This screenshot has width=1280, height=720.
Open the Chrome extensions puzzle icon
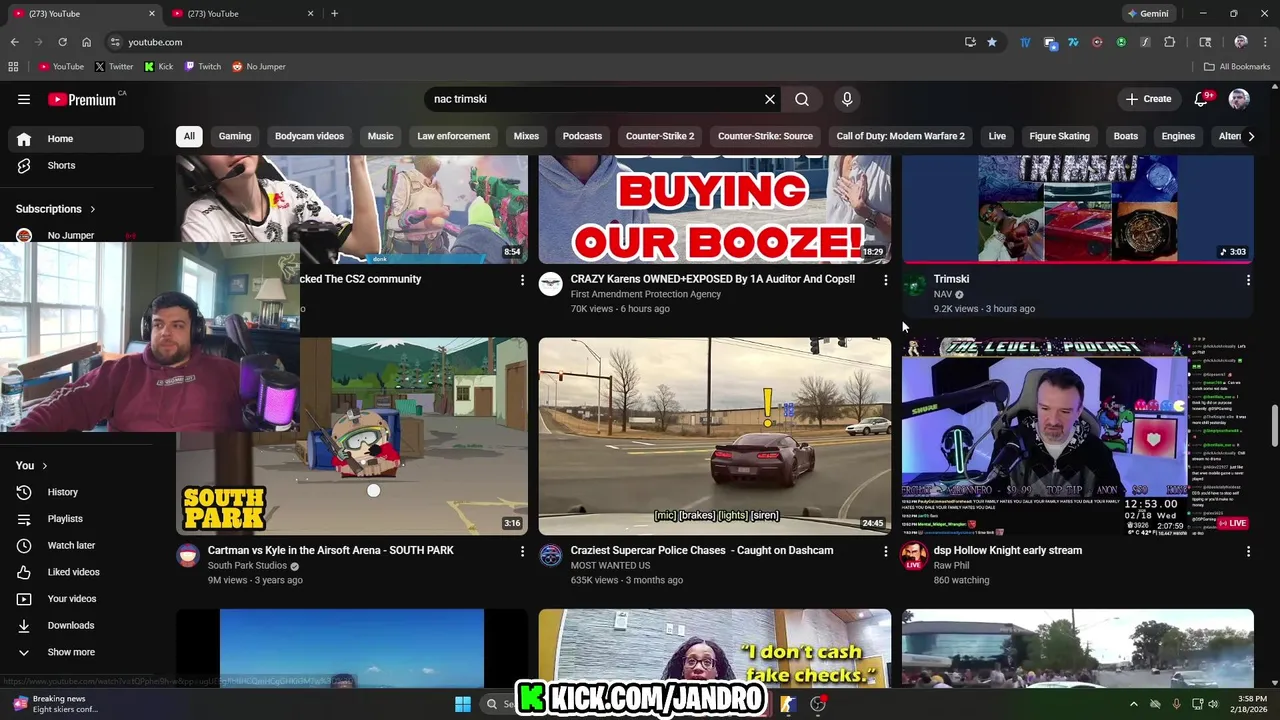pos(1169,42)
